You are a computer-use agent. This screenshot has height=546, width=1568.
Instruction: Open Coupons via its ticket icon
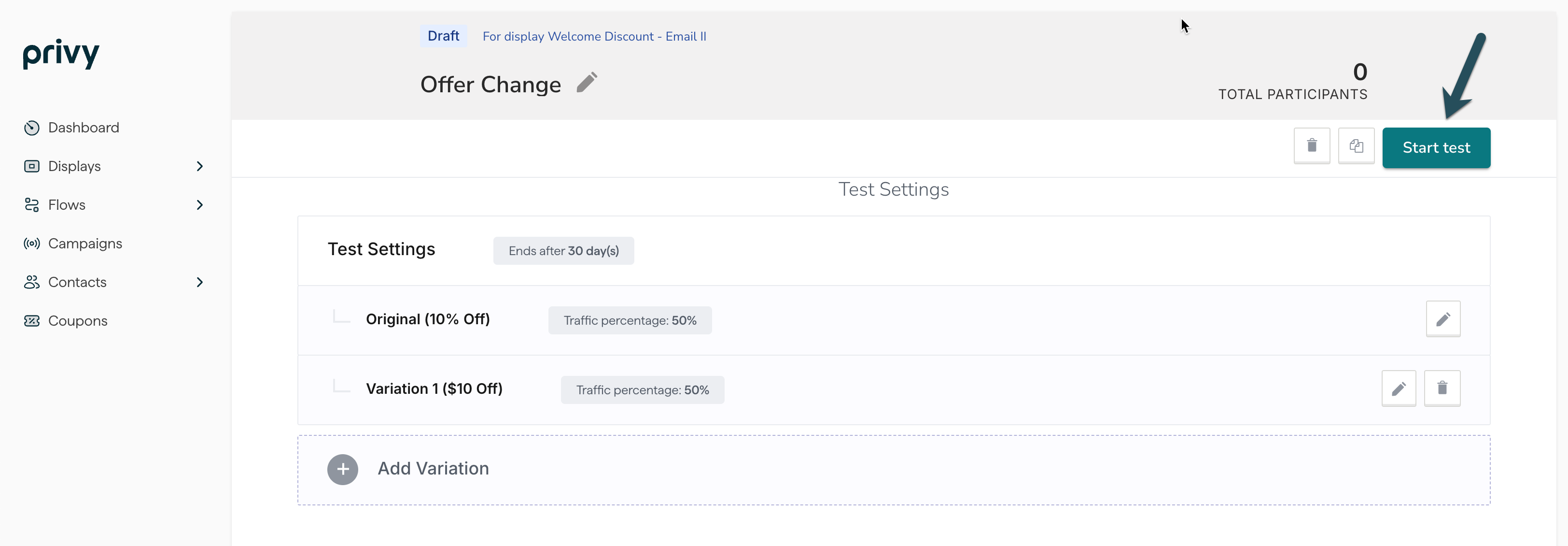coord(31,320)
